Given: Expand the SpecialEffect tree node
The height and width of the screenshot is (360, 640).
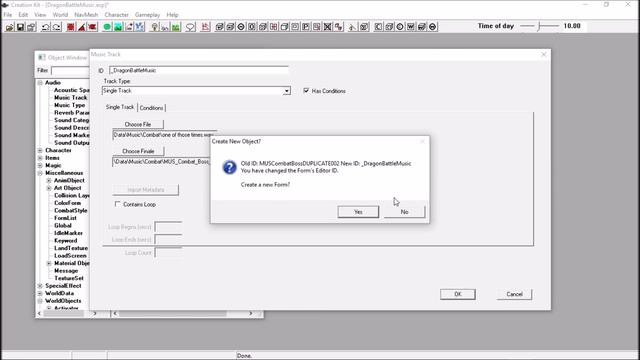Looking at the screenshot, I should [x=40, y=286].
